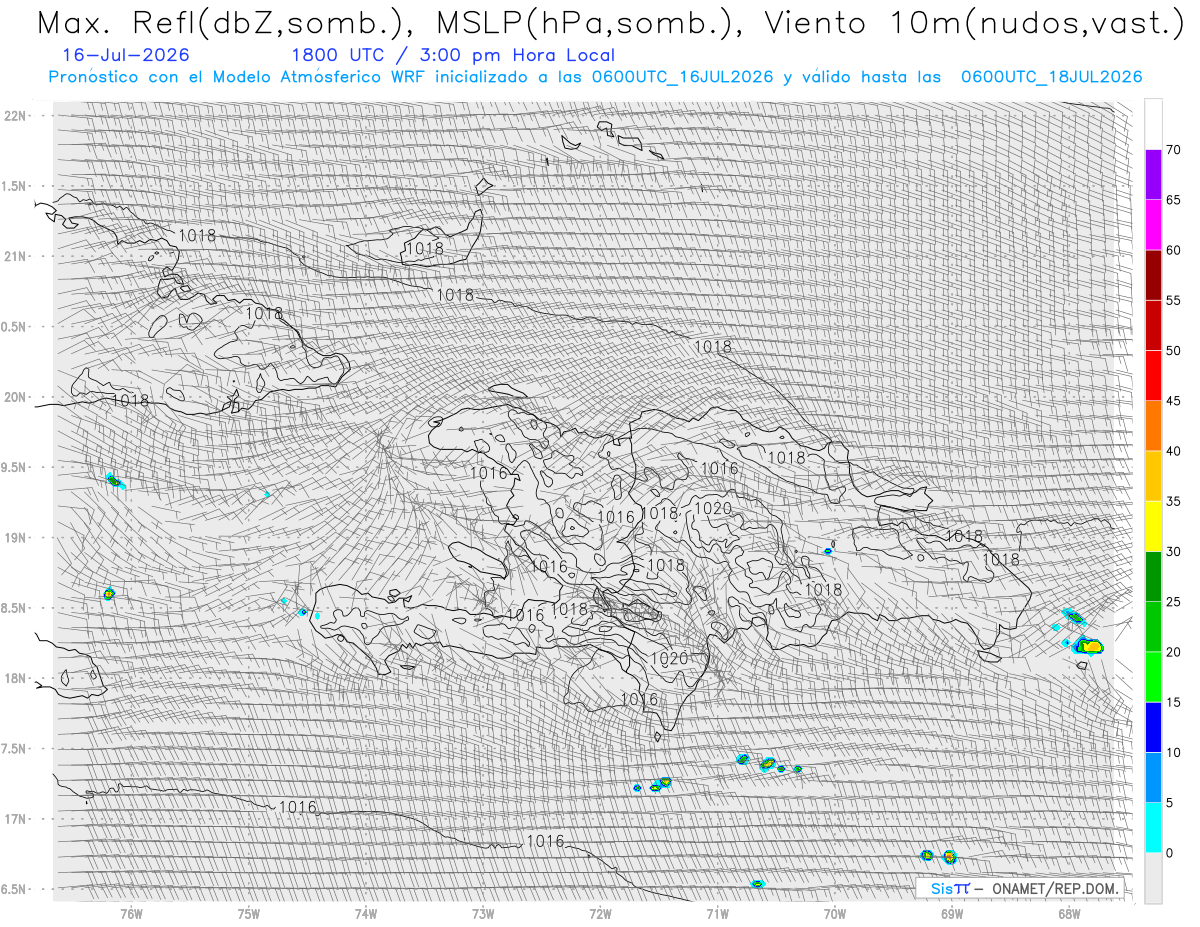The height and width of the screenshot is (927, 1200).
Task: Click the 1020 isobar label just above 19N
Action: coord(713,509)
